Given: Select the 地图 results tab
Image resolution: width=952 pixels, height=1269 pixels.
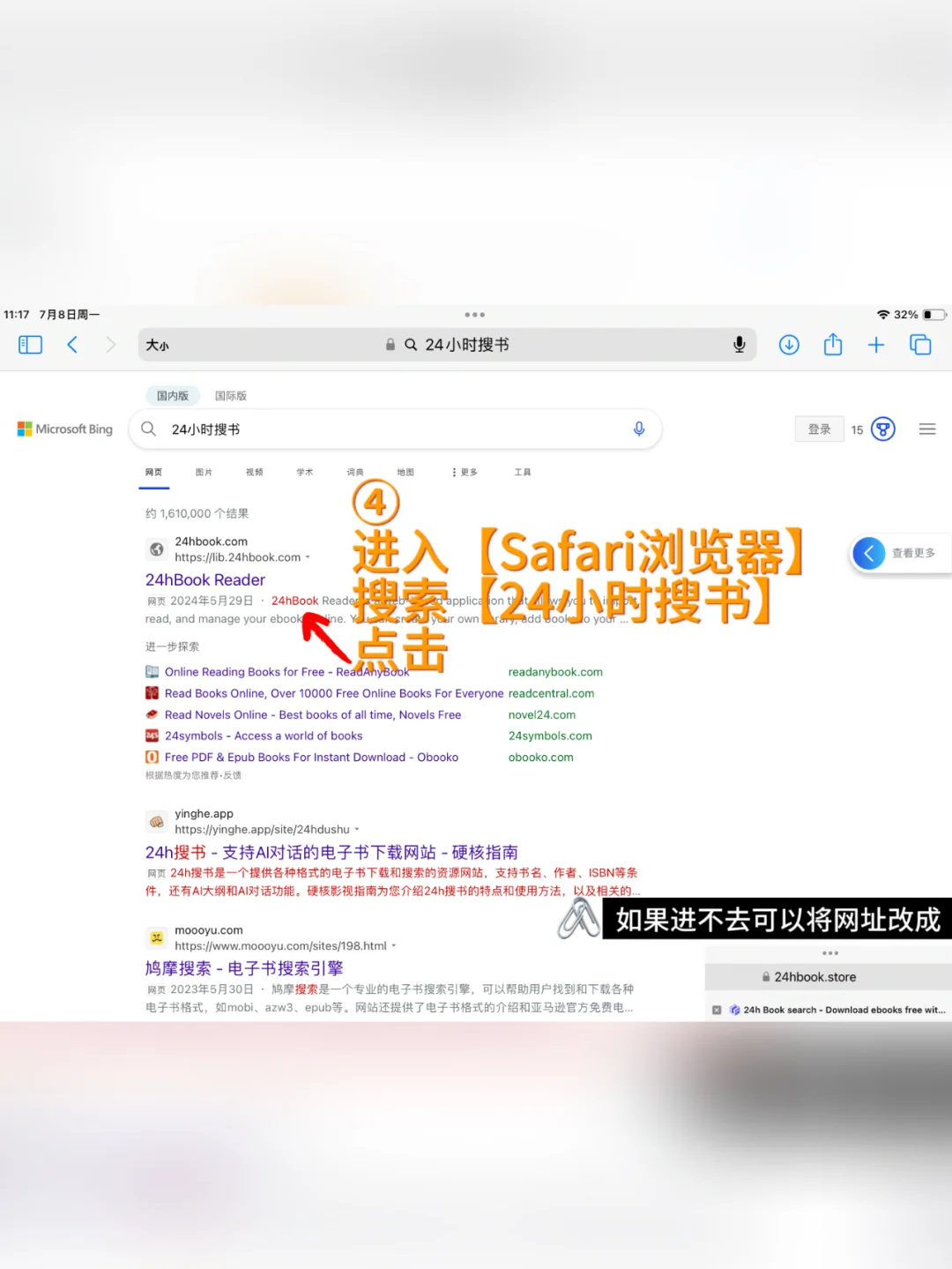Looking at the screenshot, I should tap(405, 473).
